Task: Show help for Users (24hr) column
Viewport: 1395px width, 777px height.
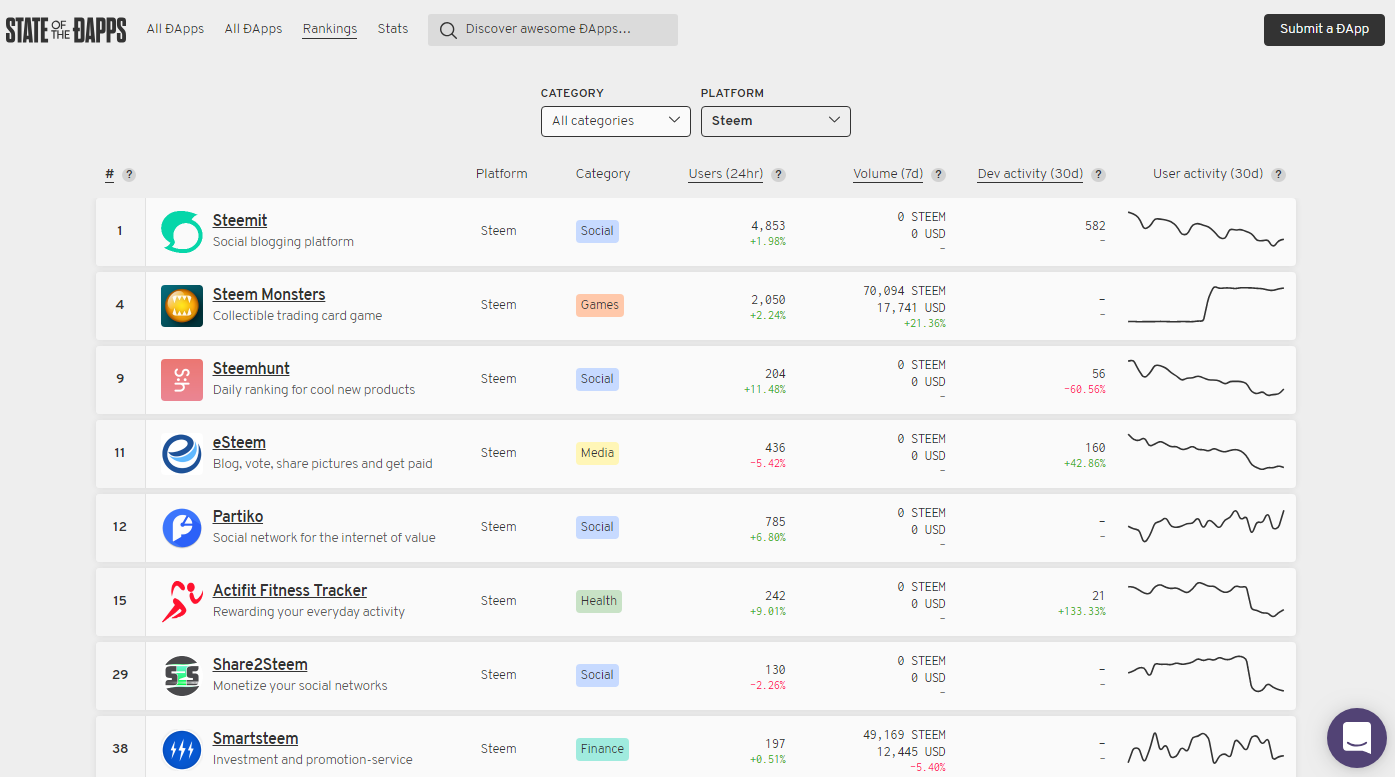Action: click(x=779, y=175)
